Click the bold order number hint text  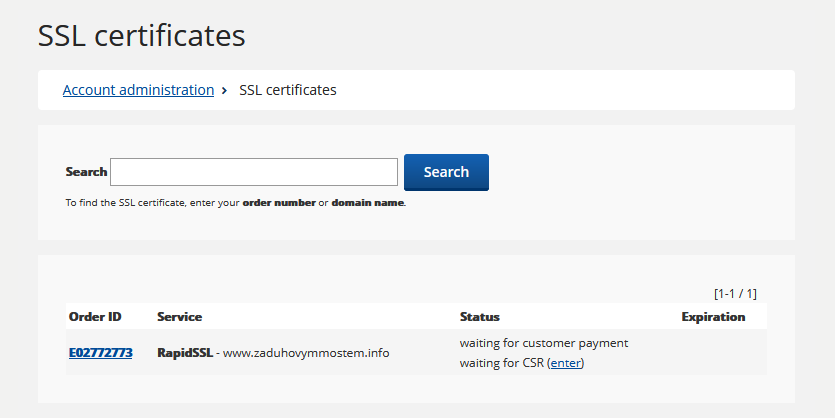[279, 203]
